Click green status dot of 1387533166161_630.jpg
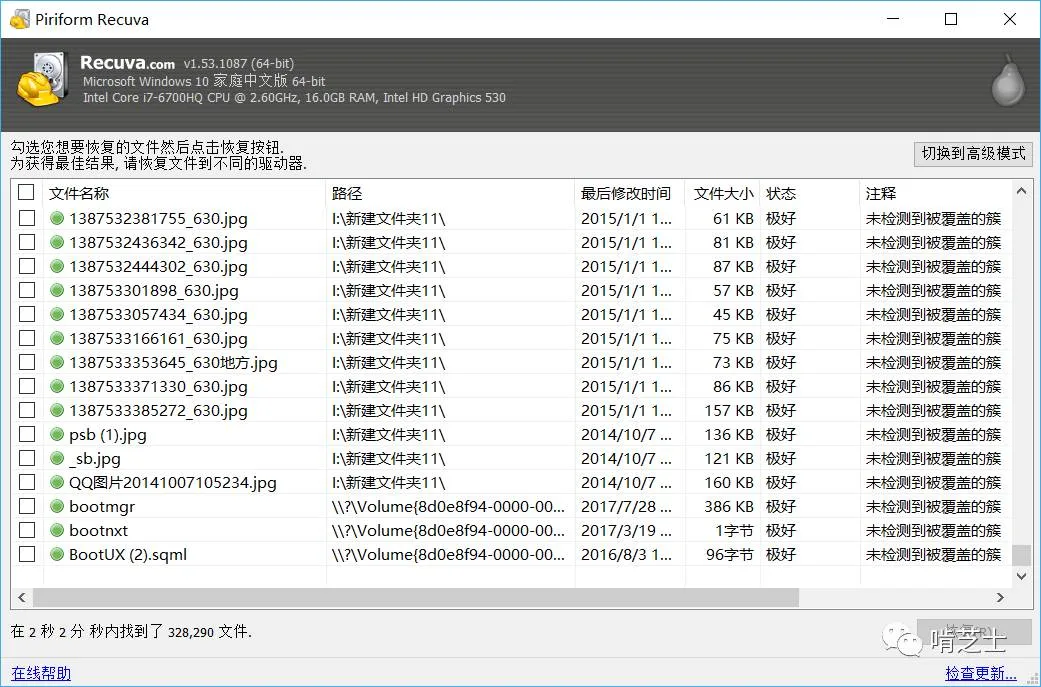Image resolution: width=1041 pixels, height=687 pixels. click(x=57, y=338)
